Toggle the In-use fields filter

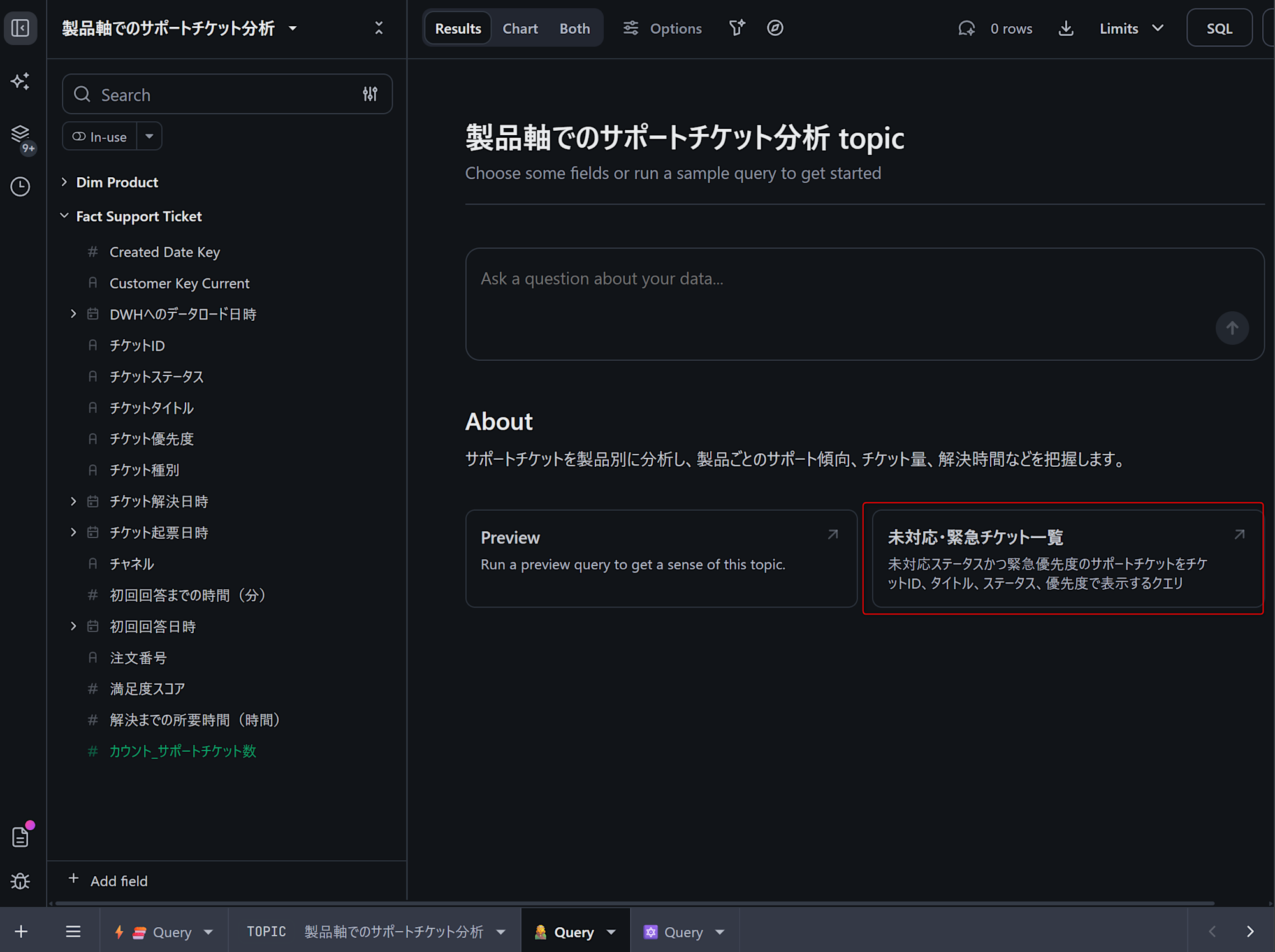(100, 136)
